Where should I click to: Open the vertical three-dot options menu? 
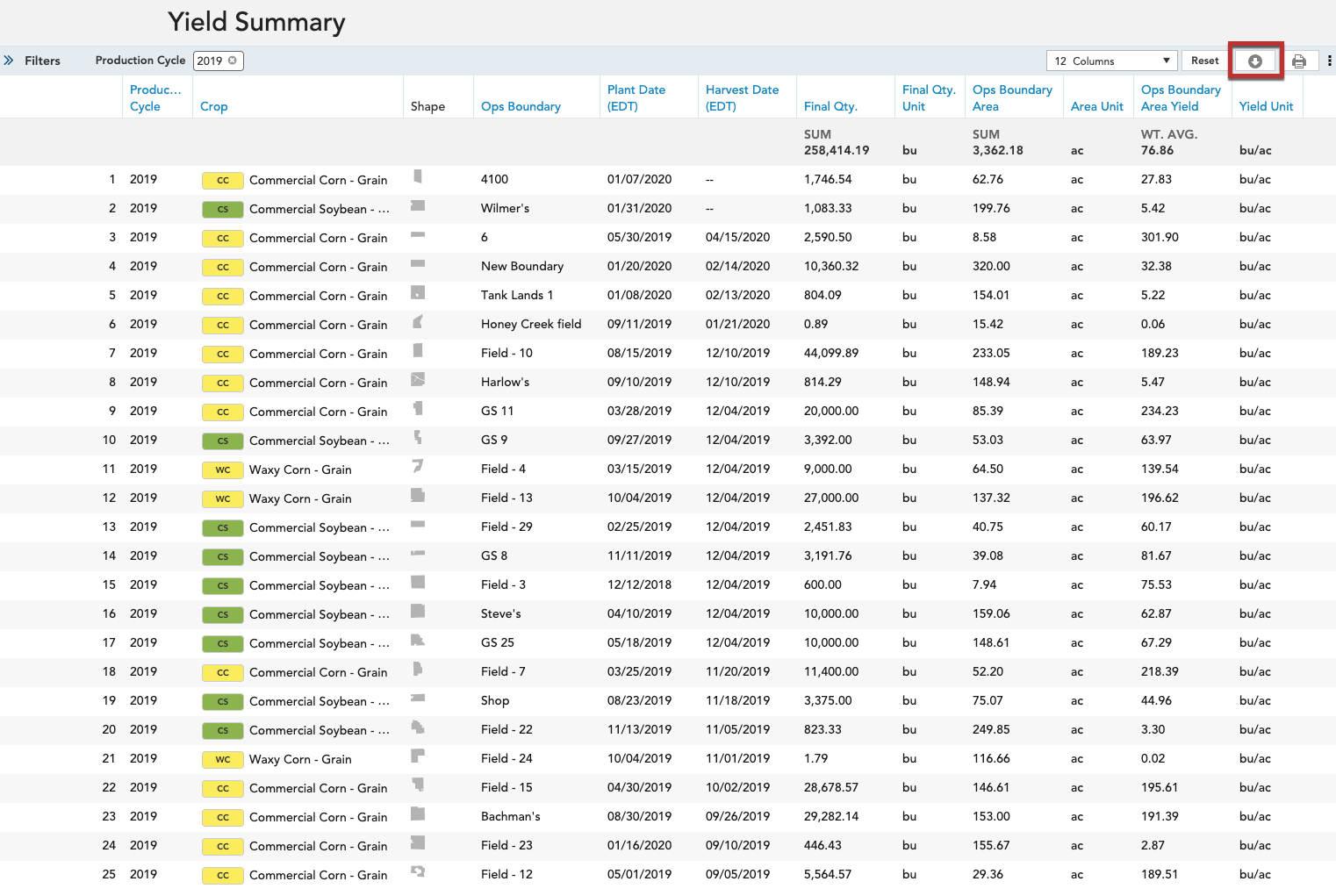1330,61
